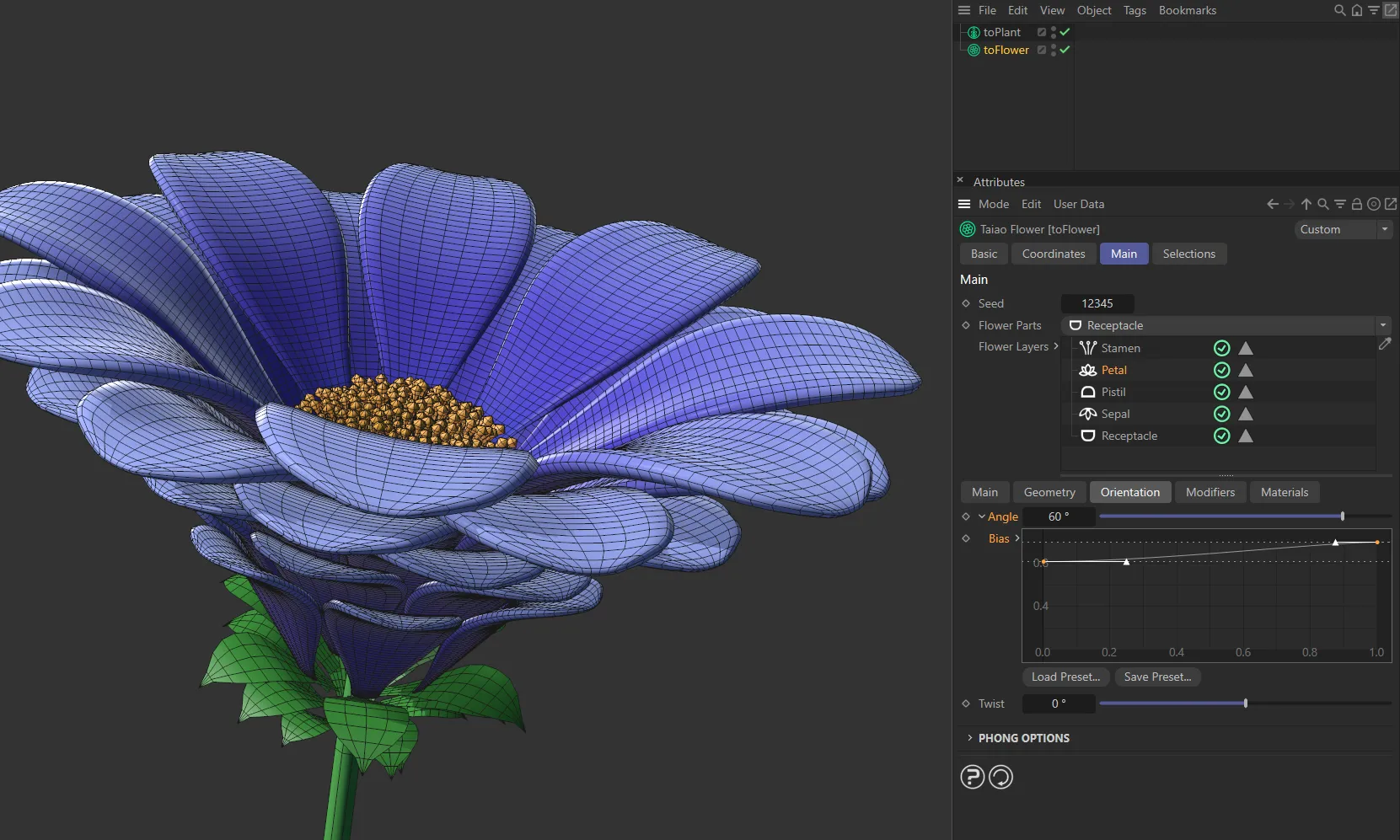The width and height of the screenshot is (1400, 840).
Task: Enable the Petal layer checkmark toggle
Action: click(1221, 370)
